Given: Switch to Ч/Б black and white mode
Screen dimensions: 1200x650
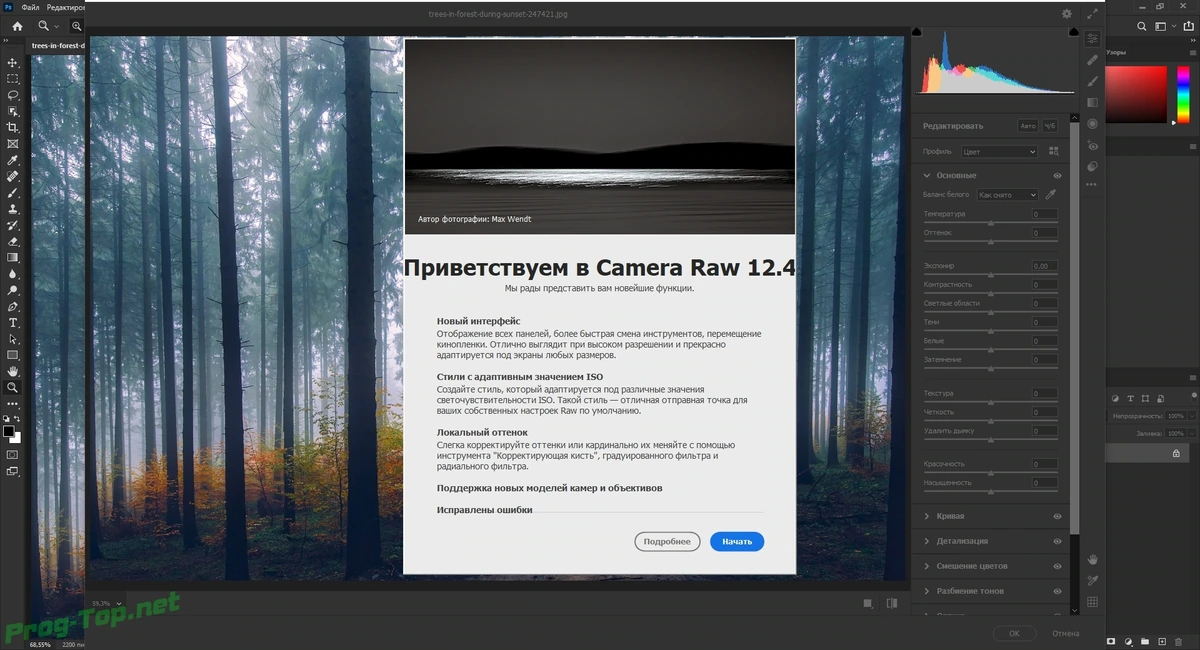Looking at the screenshot, I should tap(1049, 126).
